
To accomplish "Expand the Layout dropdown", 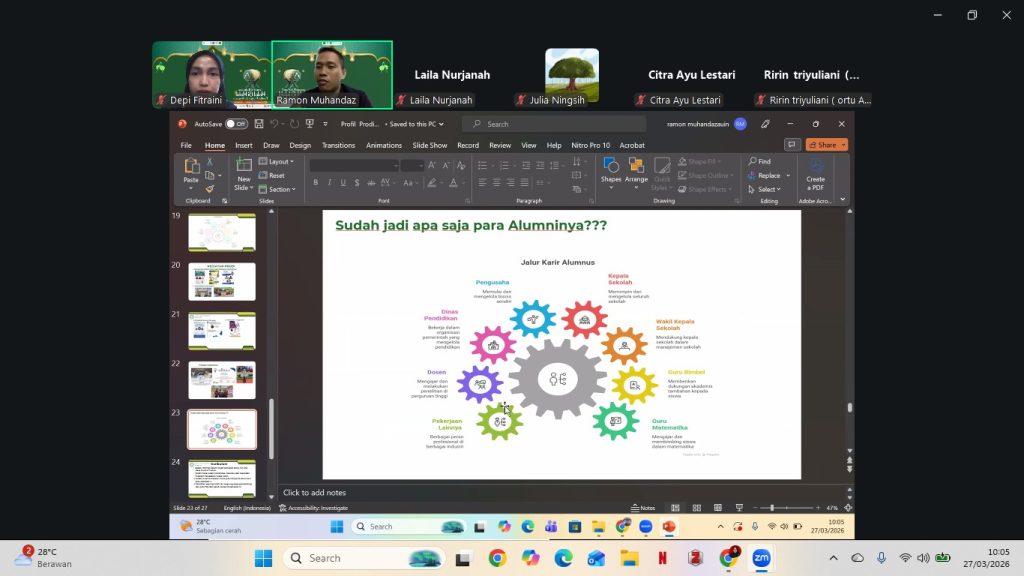I will click(x=276, y=161).
